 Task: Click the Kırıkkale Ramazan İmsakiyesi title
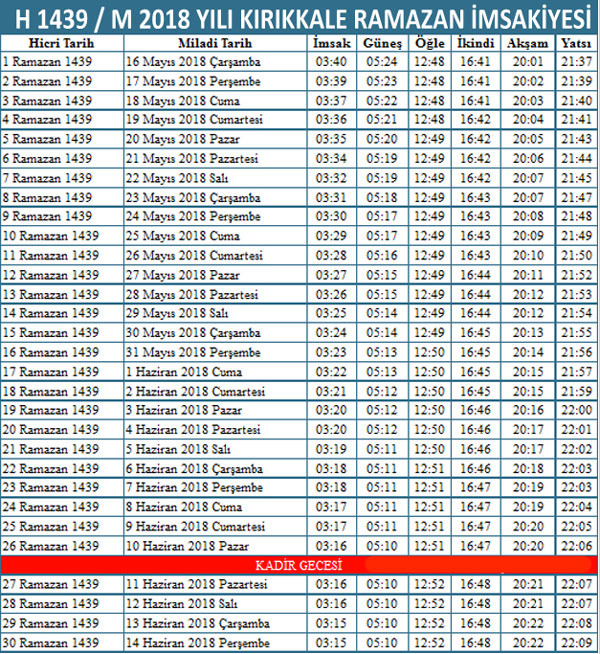(300, 17)
